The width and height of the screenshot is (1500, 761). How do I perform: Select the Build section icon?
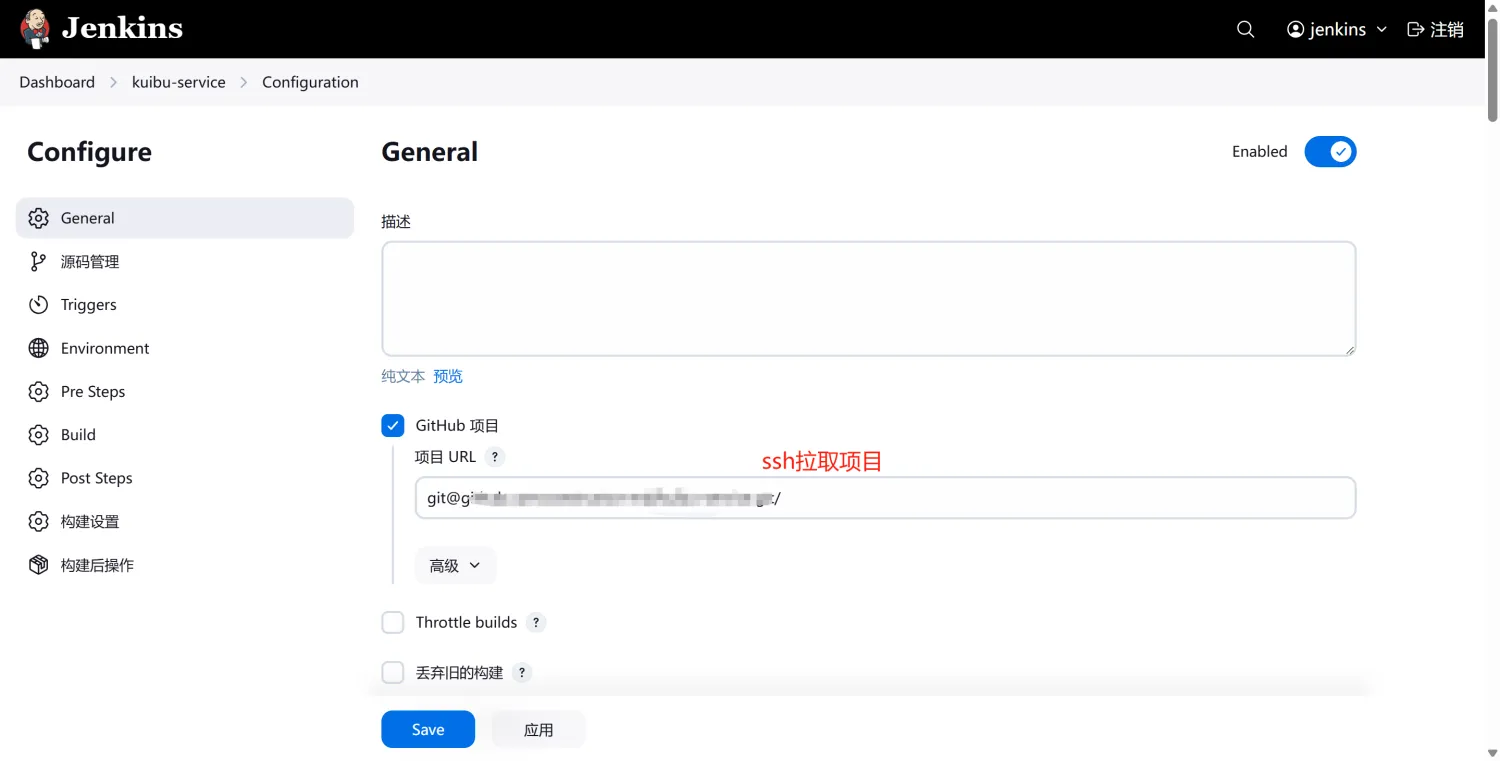38,434
